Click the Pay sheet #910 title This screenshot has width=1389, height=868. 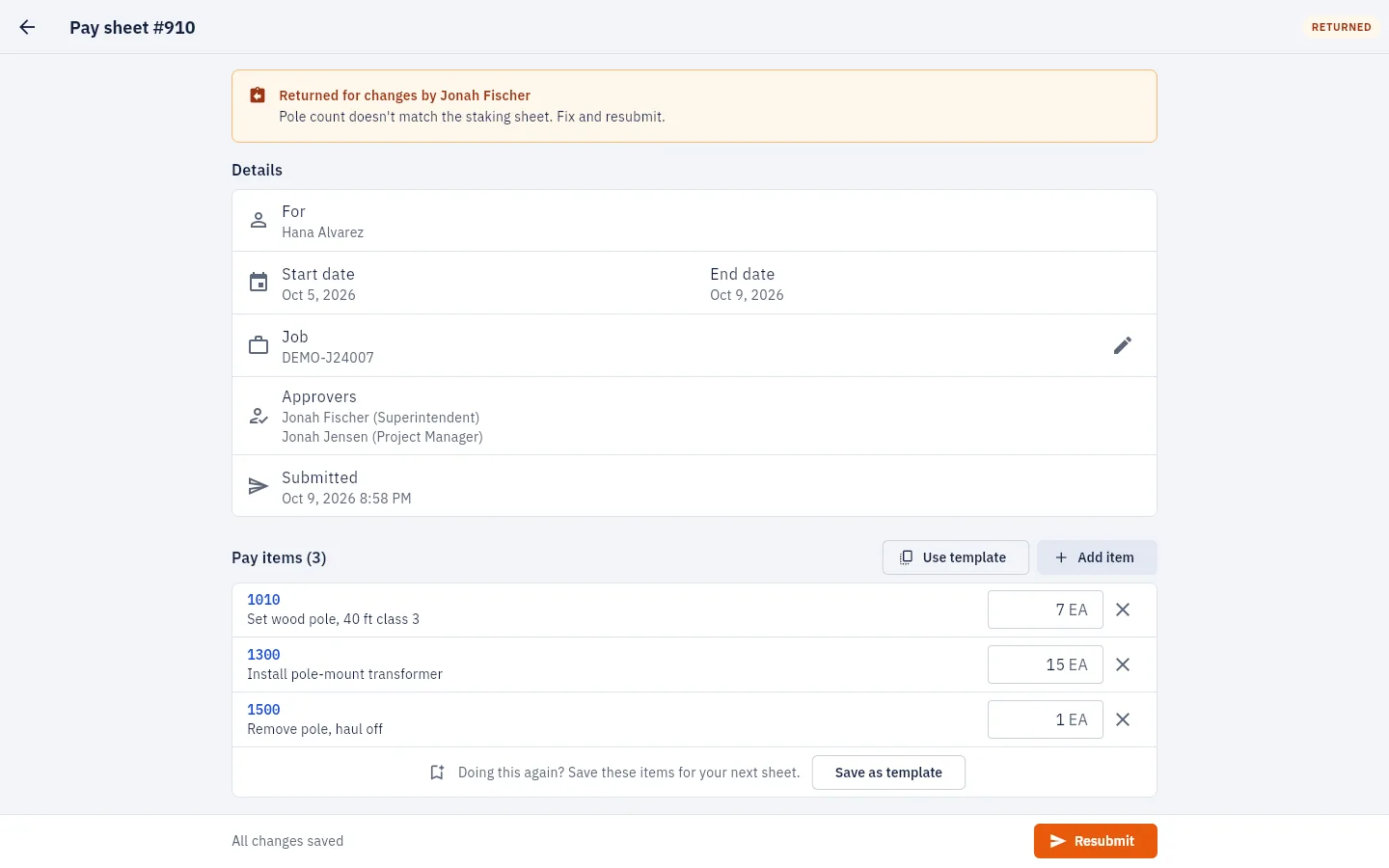132,28
